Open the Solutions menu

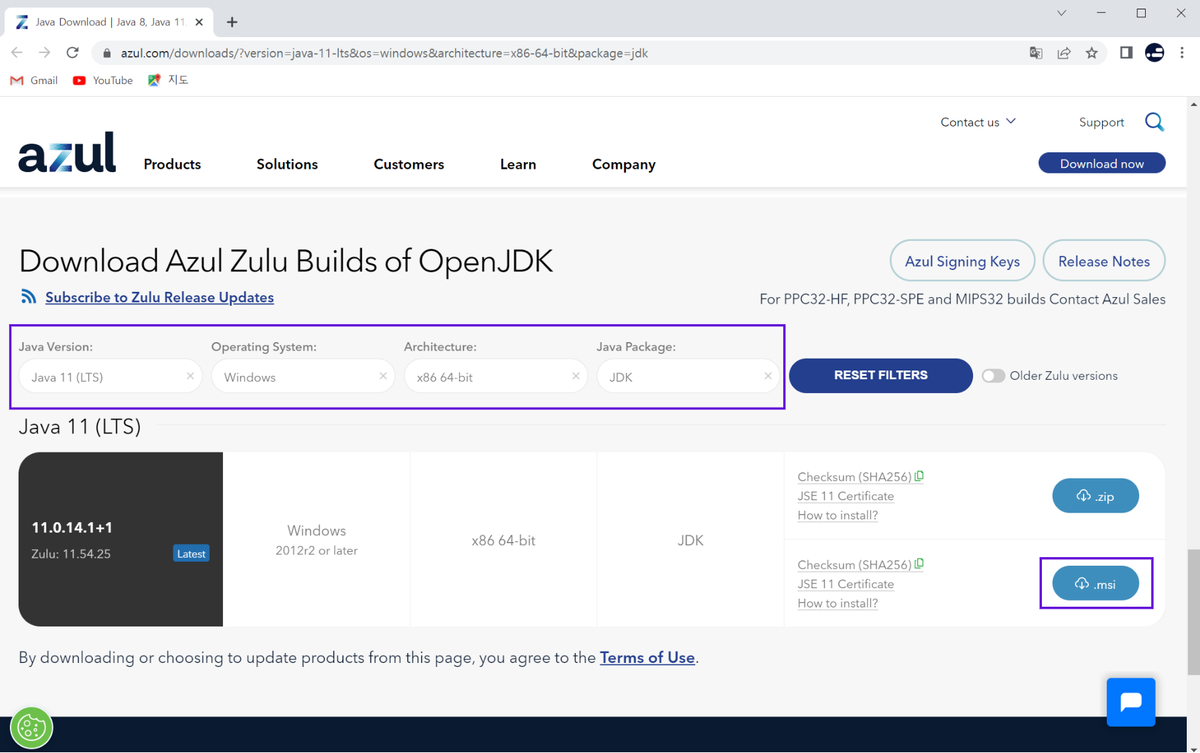[x=287, y=164]
